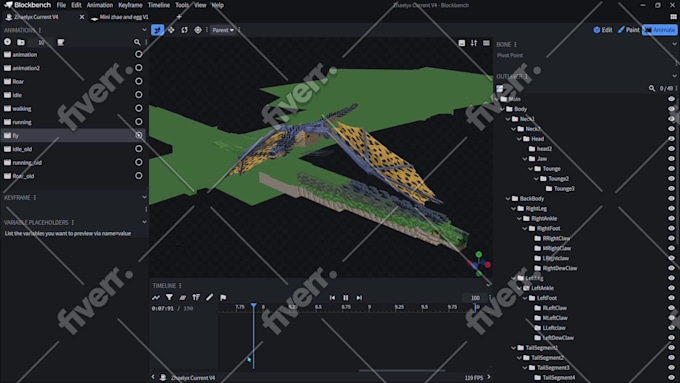
Task: Click the viewport hamburger menu icon
Action: (486, 43)
